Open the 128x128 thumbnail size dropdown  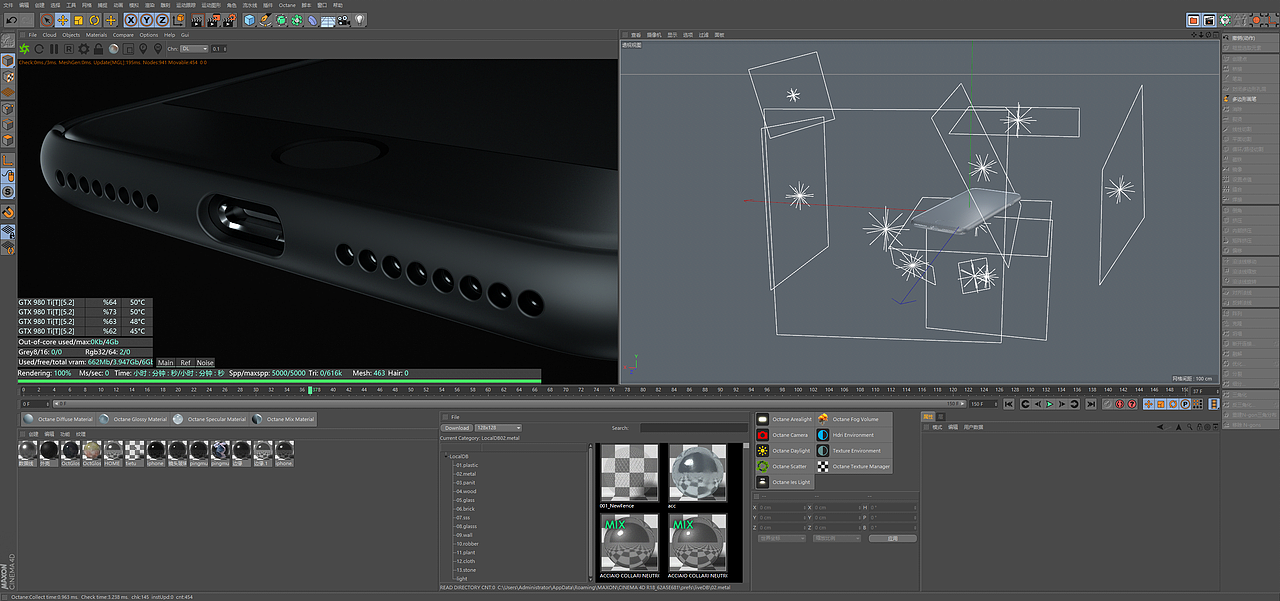point(498,428)
